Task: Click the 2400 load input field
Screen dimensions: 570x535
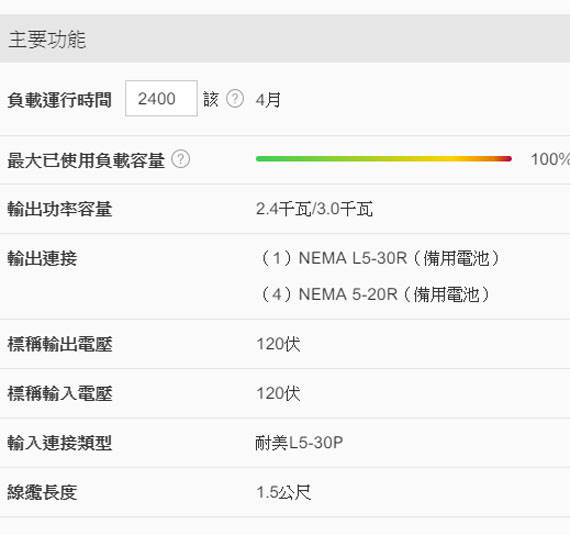Action: (161, 98)
